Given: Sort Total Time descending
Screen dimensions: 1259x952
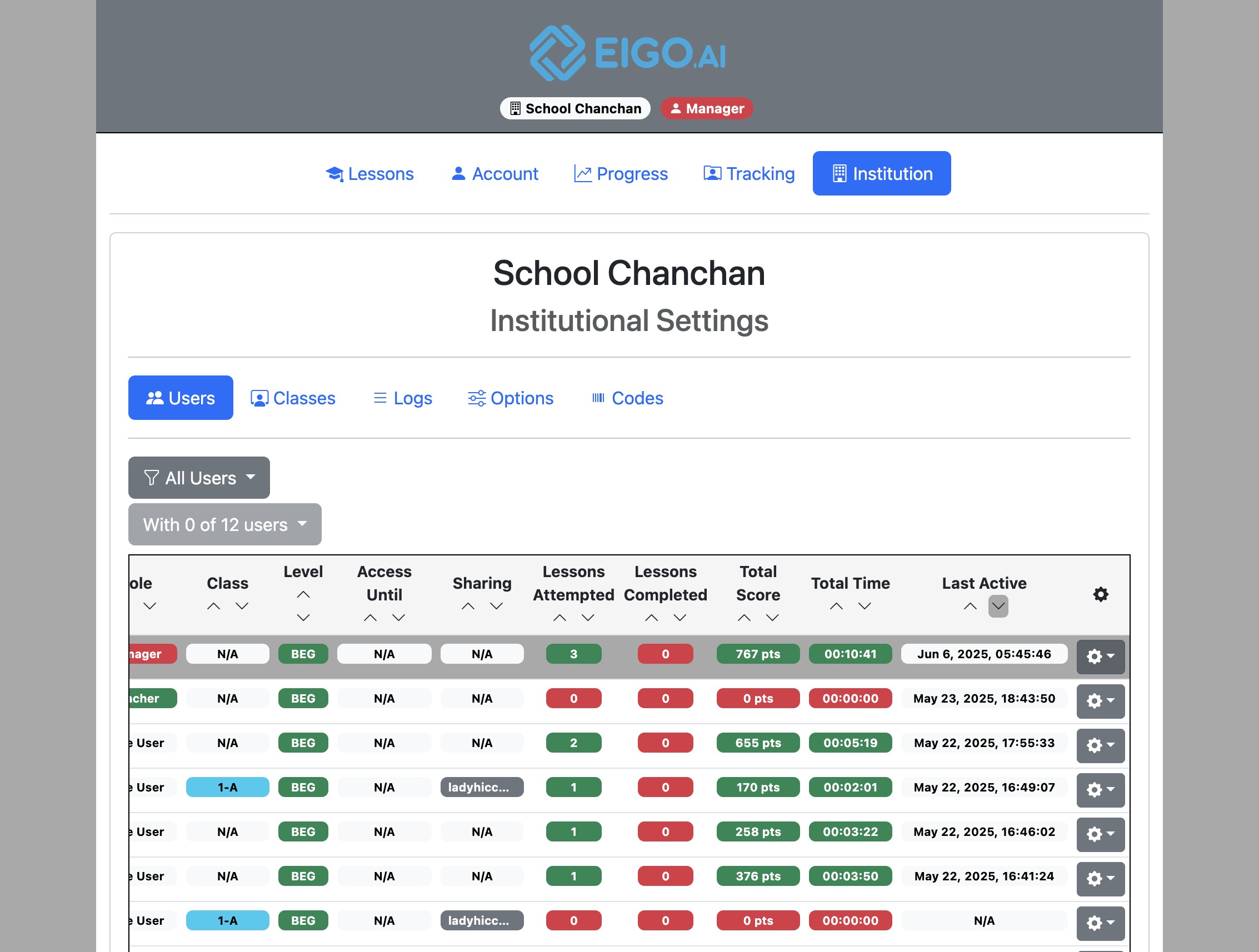Looking at the screenshot, I should coord(865,606).
